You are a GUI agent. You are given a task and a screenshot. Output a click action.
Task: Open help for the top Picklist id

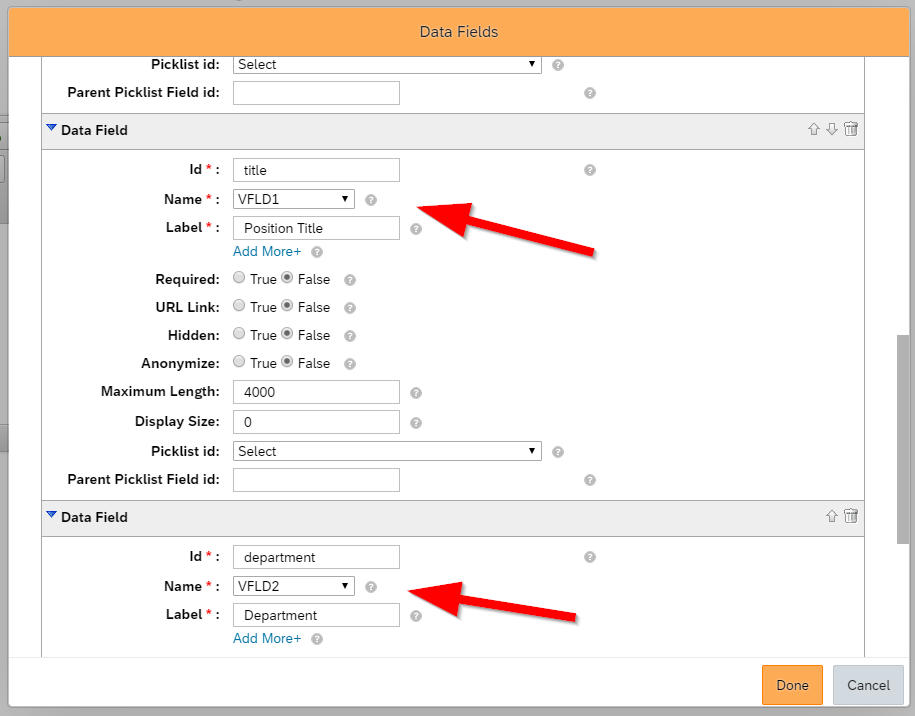click(558, 65)
